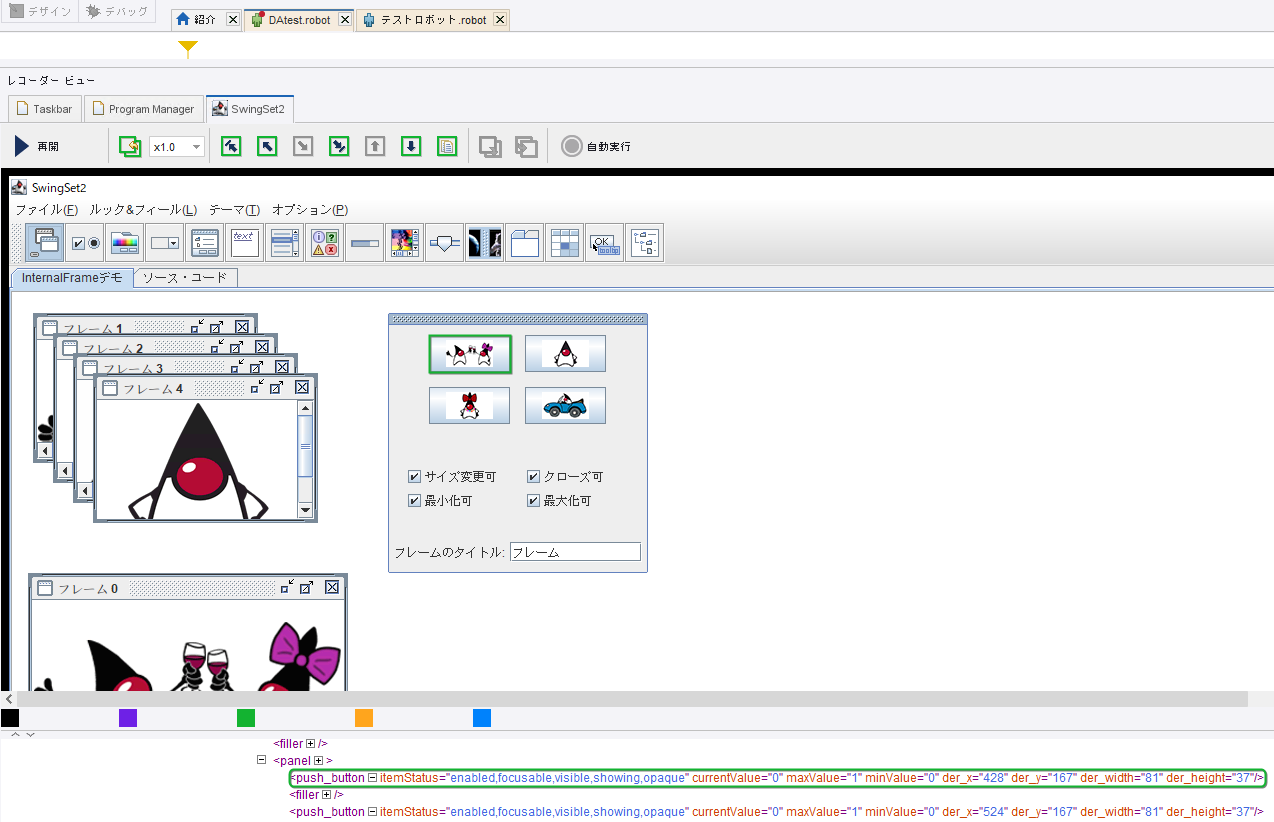Select the tooltip demo OK icon
Screen dimensions: 1274x822
click(x=605, y=243)
